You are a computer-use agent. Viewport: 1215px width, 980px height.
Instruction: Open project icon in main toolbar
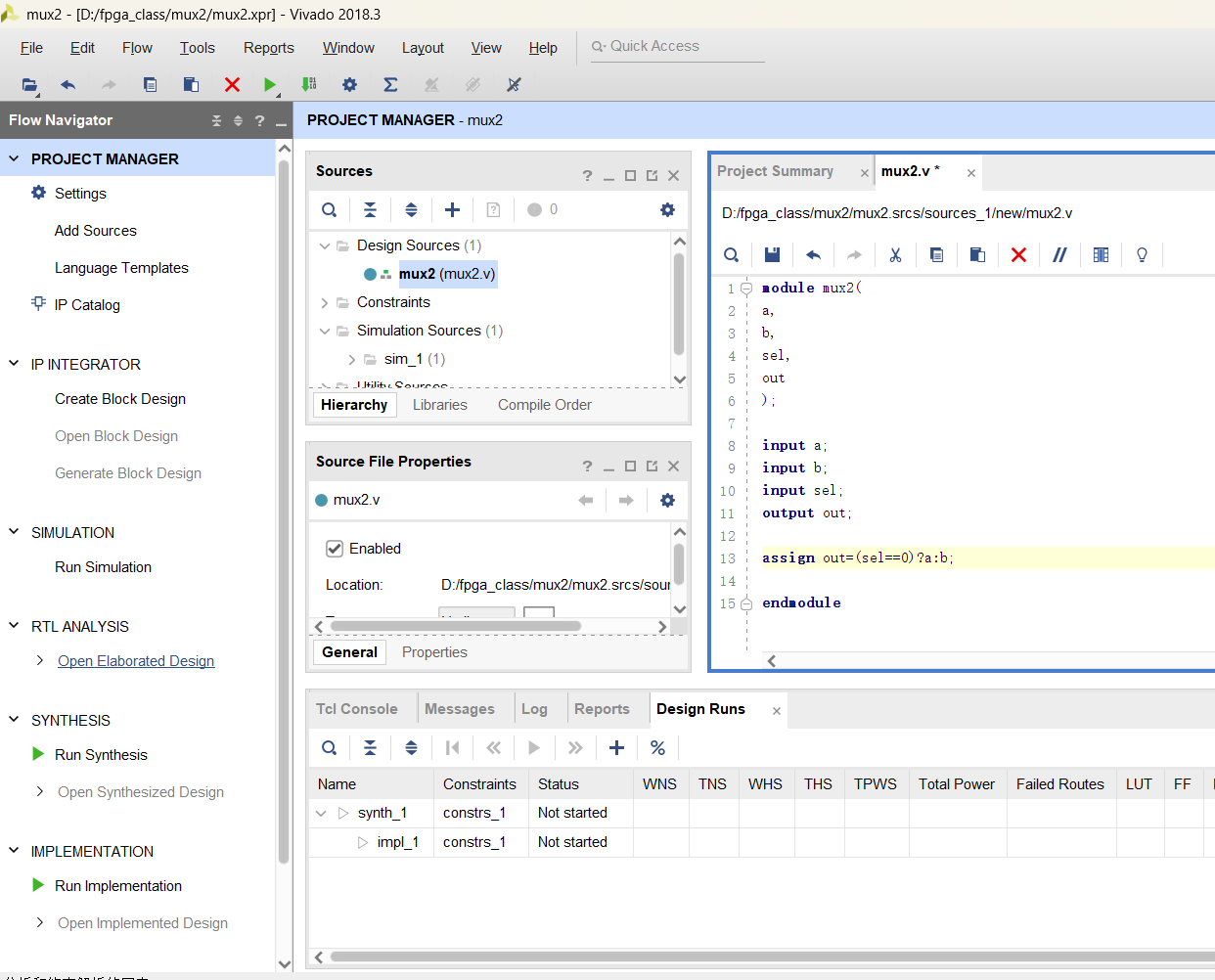coord(29,85)
